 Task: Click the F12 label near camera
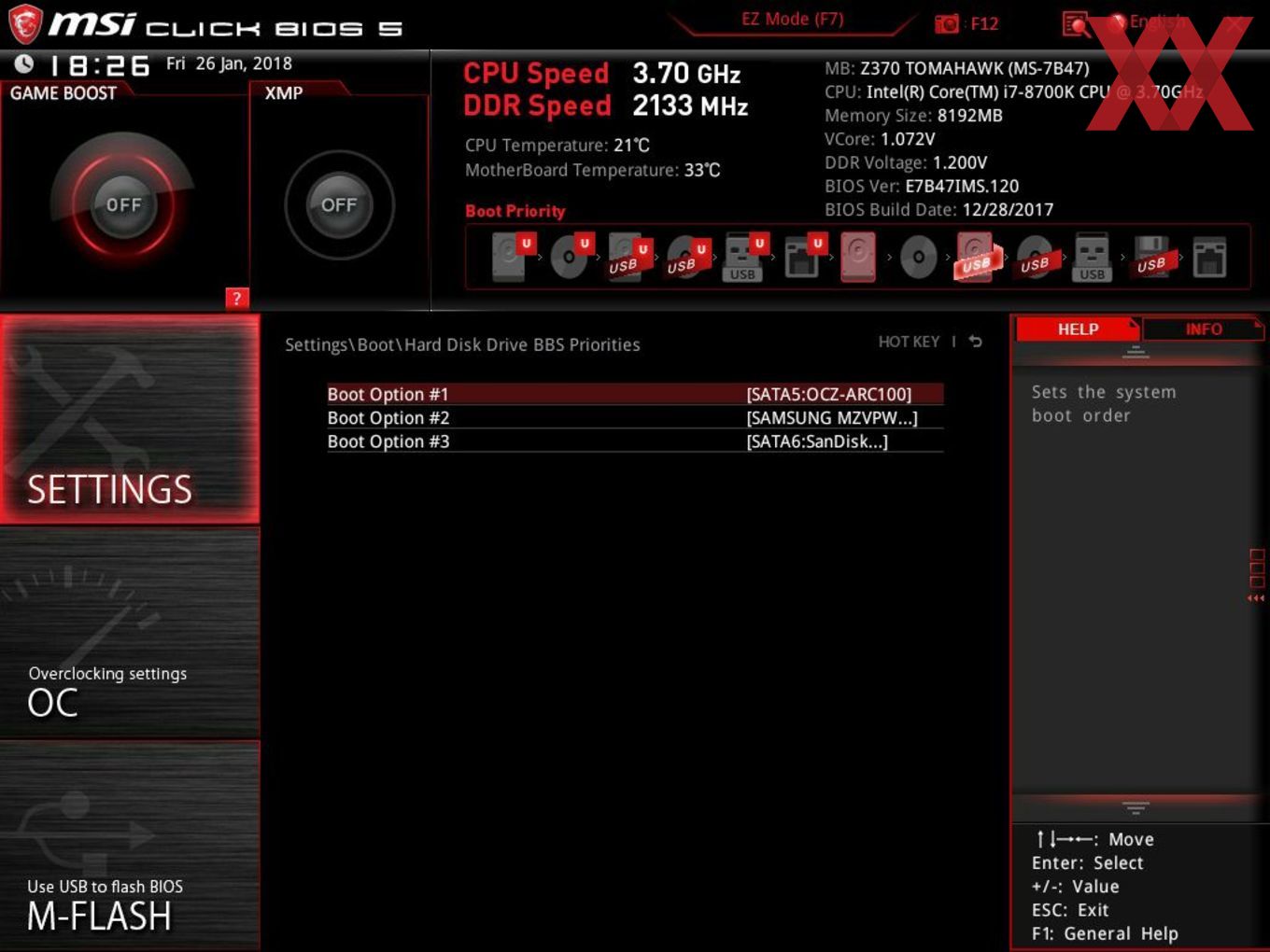[984, 23]
